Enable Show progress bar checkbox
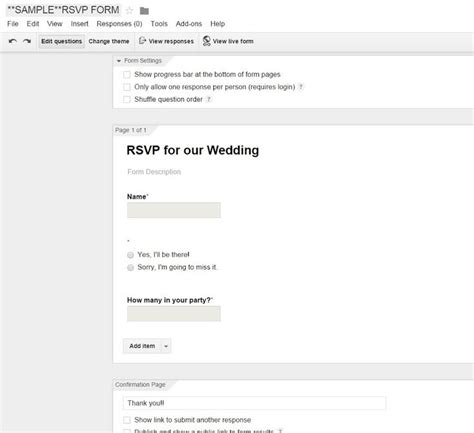The width and height of the screenshot is (474, 433). (x=127, y=75)
